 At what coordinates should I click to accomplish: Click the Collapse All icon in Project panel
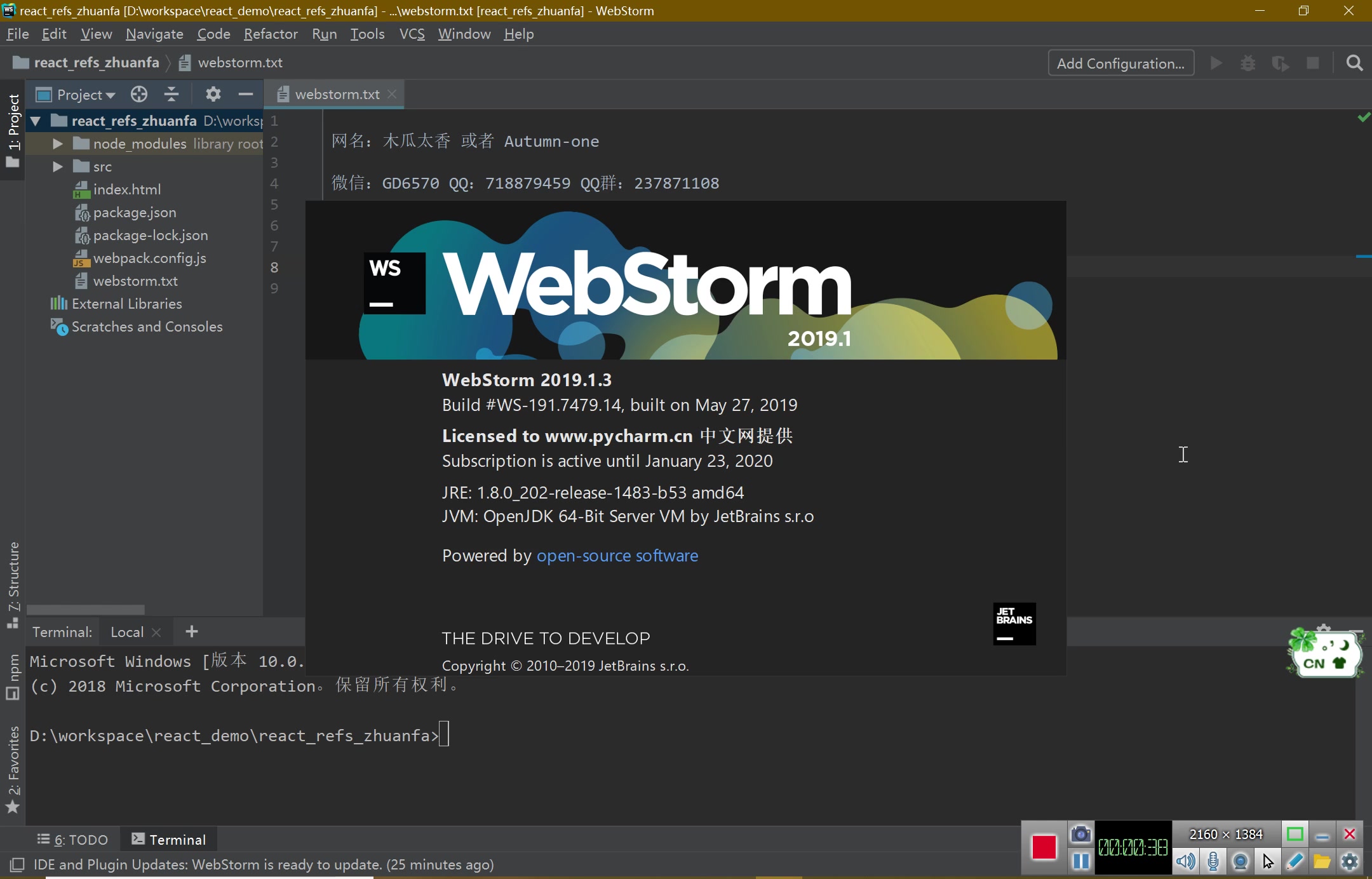click(x=171, y=95)
